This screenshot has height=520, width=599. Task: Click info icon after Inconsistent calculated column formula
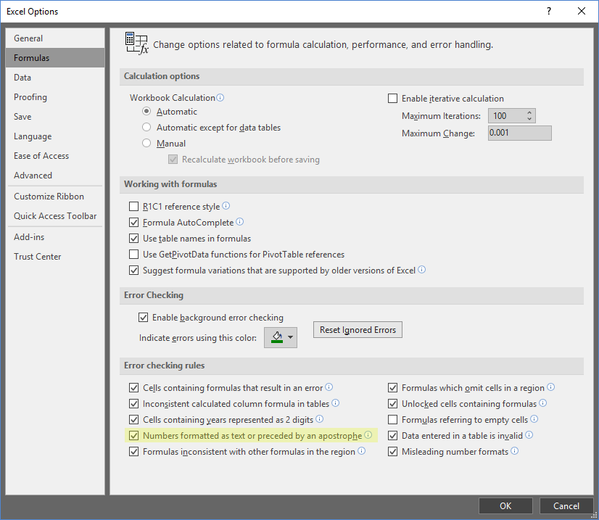click(335, 403)
